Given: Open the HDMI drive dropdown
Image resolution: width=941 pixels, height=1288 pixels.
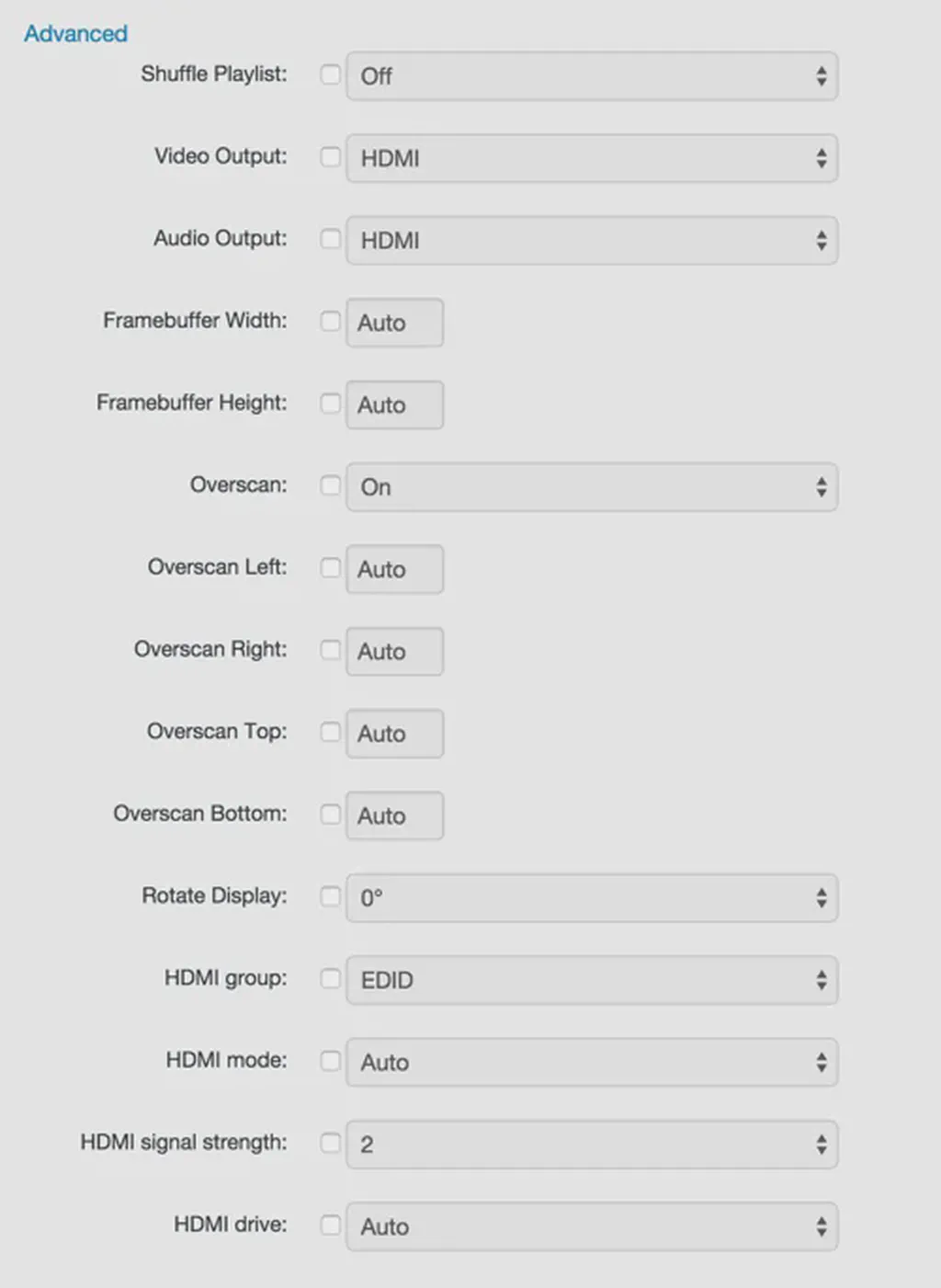Looking at the screenshot, I should pos(592,1226).
